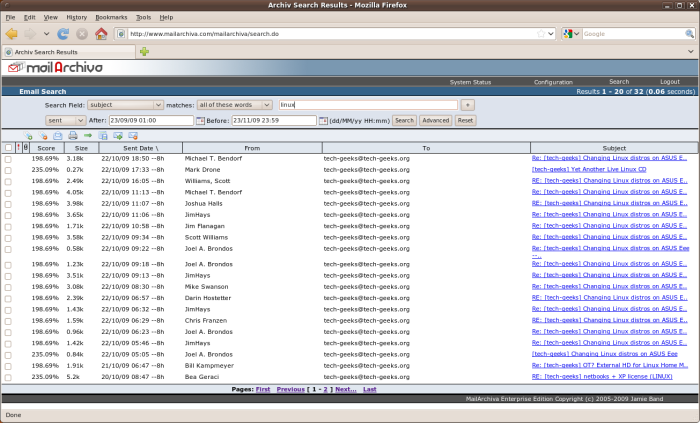The image size is (700, 423).
Task: Click the mailArchiva logo
Action: click(x=55, y=67)
